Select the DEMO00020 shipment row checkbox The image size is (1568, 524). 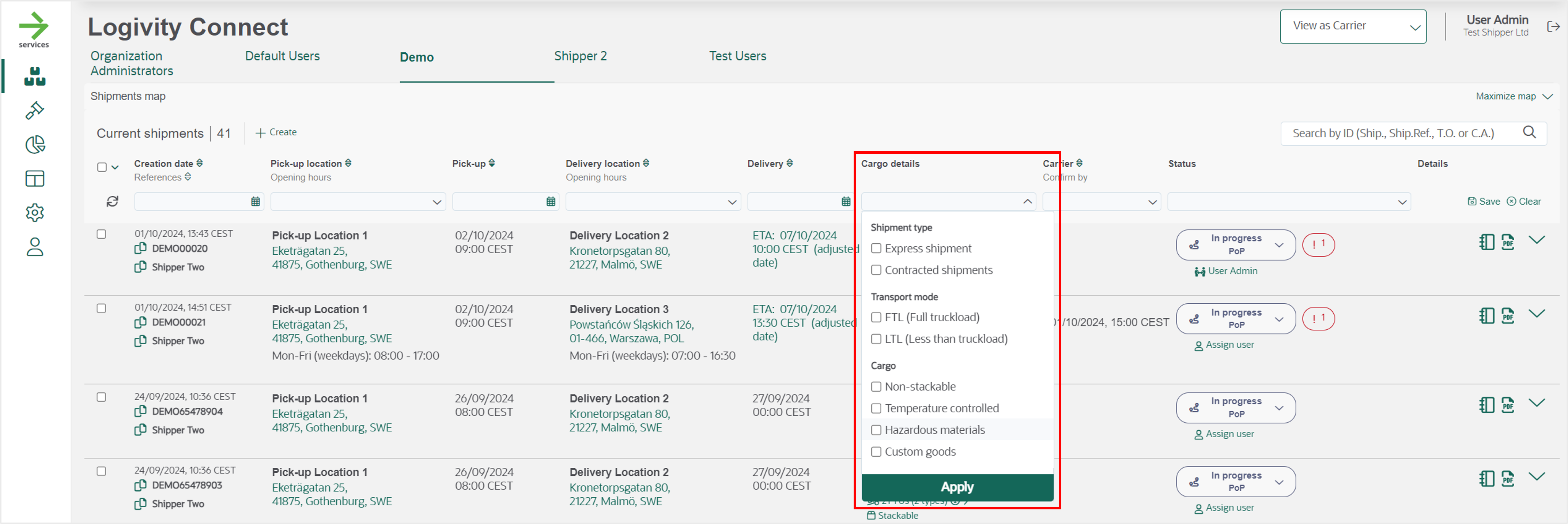[102, 234]
